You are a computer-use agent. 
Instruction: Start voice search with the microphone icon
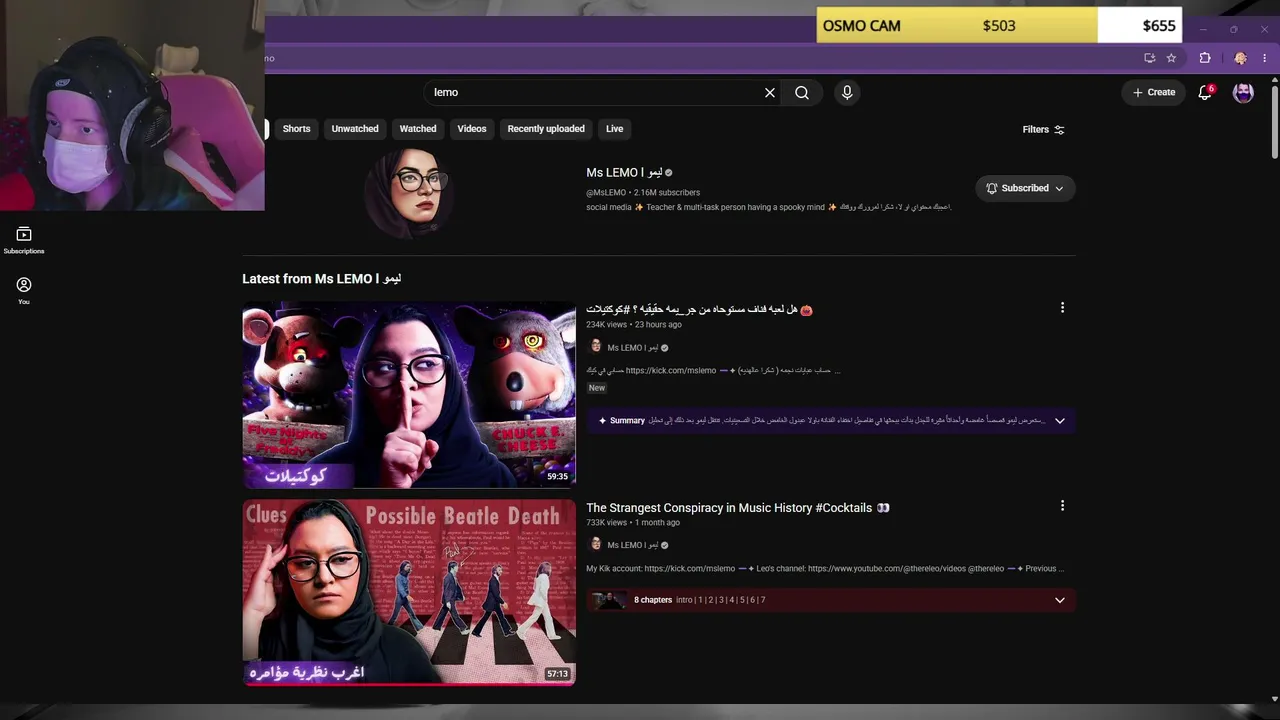pyautogui.click(x=847, y=92)
